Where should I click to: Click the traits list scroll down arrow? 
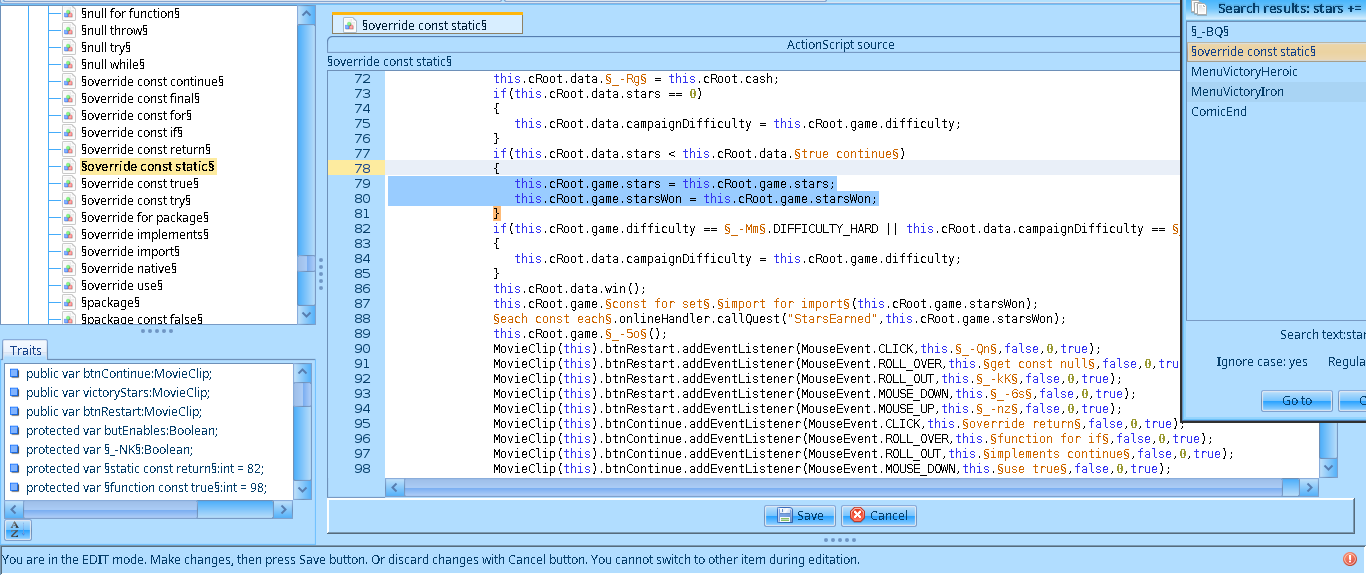pyautogui.click(x=304, y=490)
